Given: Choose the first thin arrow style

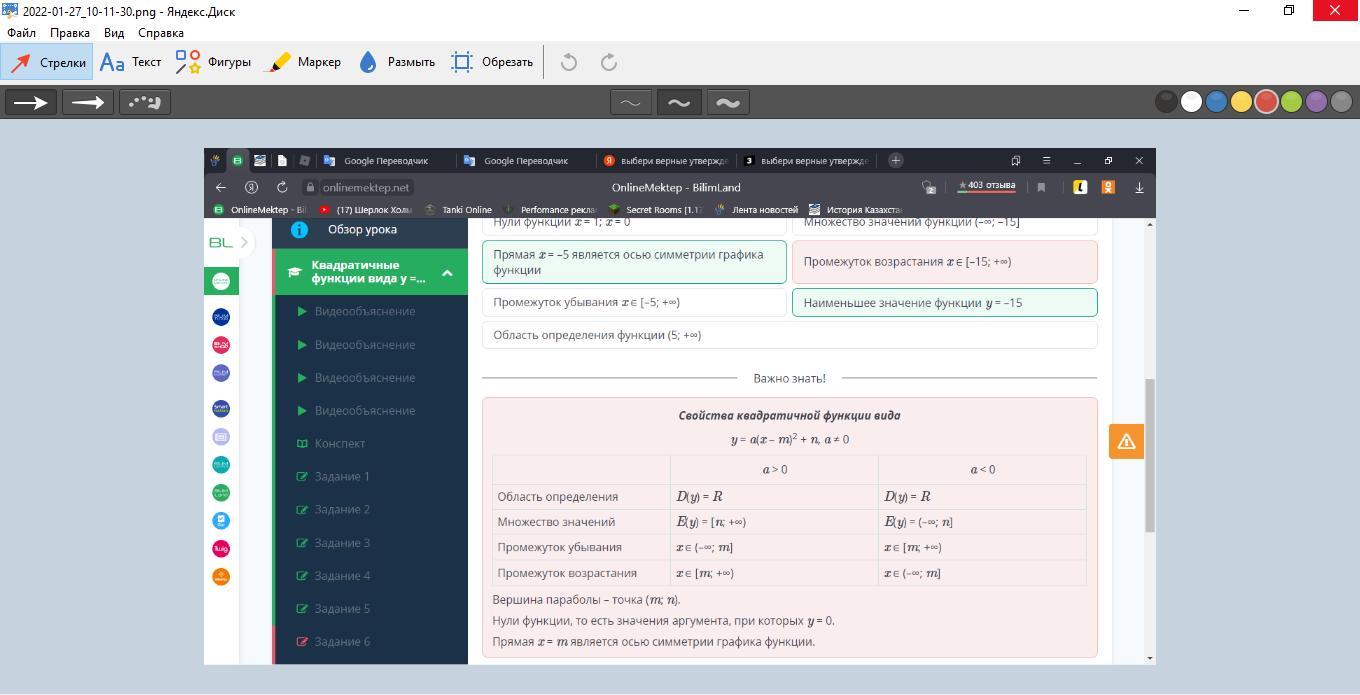Looking at the screenshot, I should 31,102.
